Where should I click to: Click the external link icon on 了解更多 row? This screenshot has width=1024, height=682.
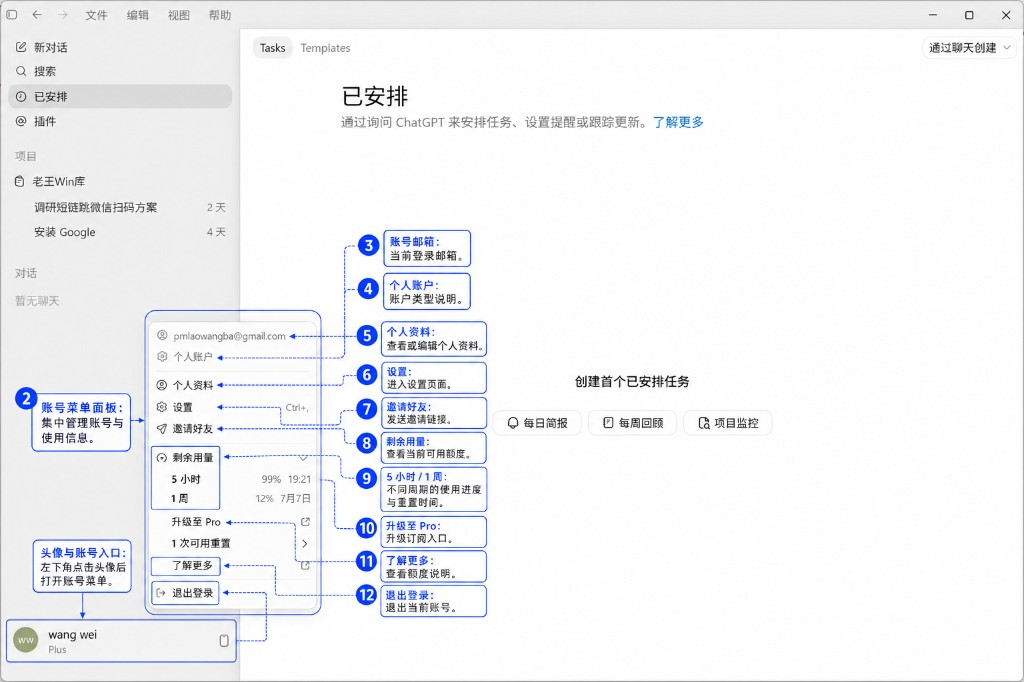coord(305,566)
